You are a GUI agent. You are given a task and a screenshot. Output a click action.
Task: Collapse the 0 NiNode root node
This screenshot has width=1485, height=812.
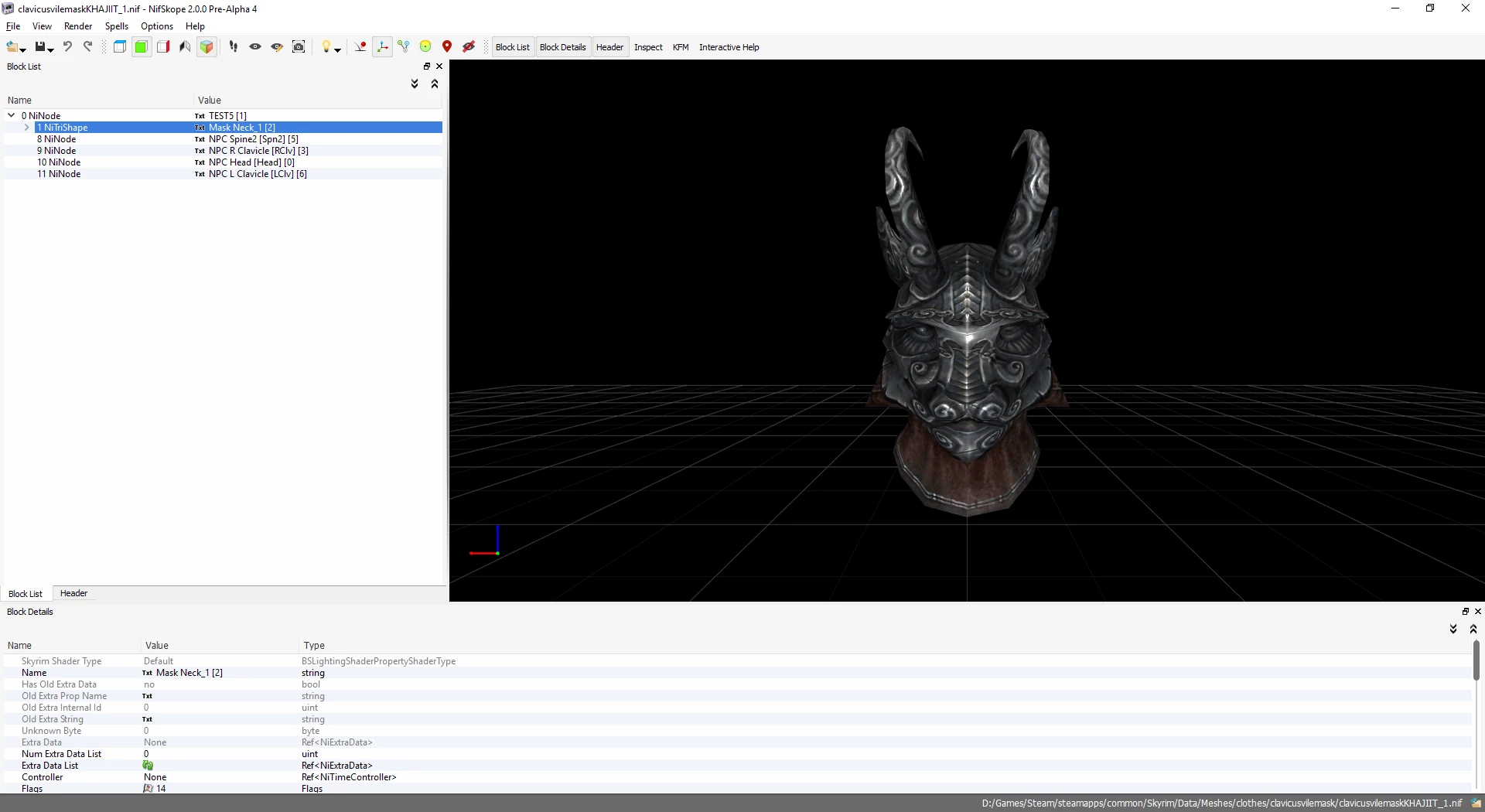click(x=12, y=115)
